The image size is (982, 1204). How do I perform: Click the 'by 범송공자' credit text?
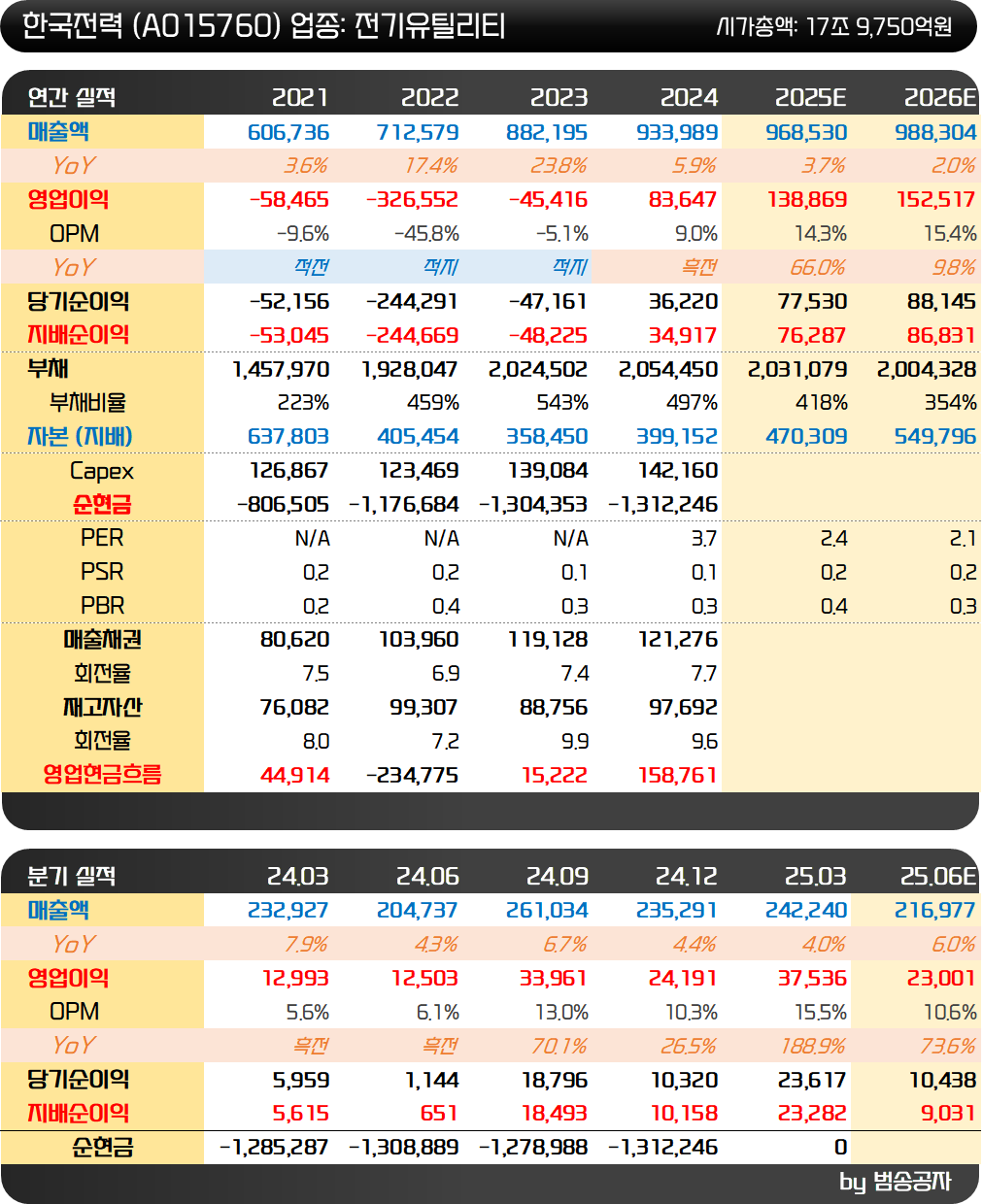coord(896,1182)
